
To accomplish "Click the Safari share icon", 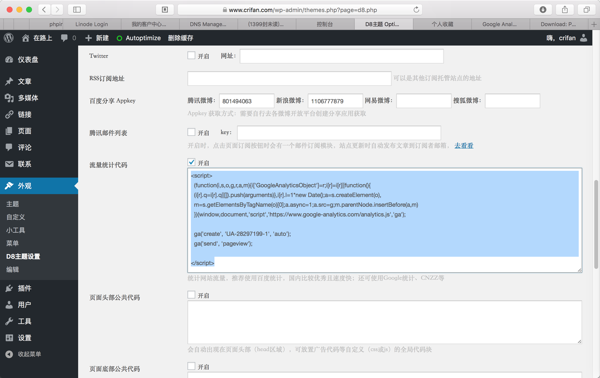I will 565,10.
